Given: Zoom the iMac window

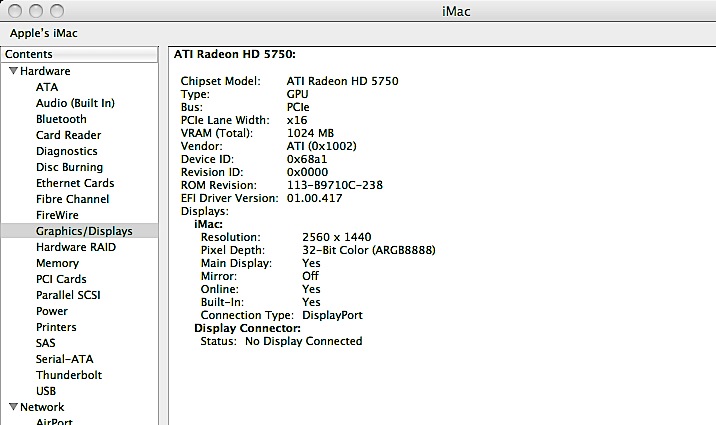Looking at the screenshot, I should tap(57, 10).
